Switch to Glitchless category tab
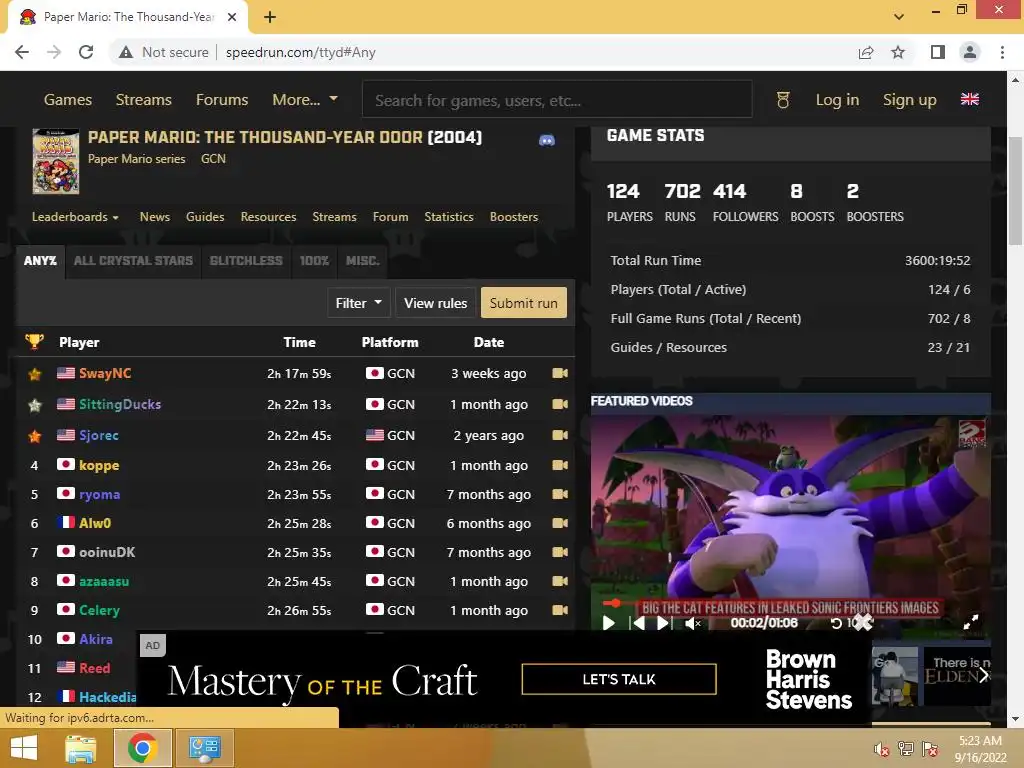The height and width of the screenshot is (768, 1024). 246,261
